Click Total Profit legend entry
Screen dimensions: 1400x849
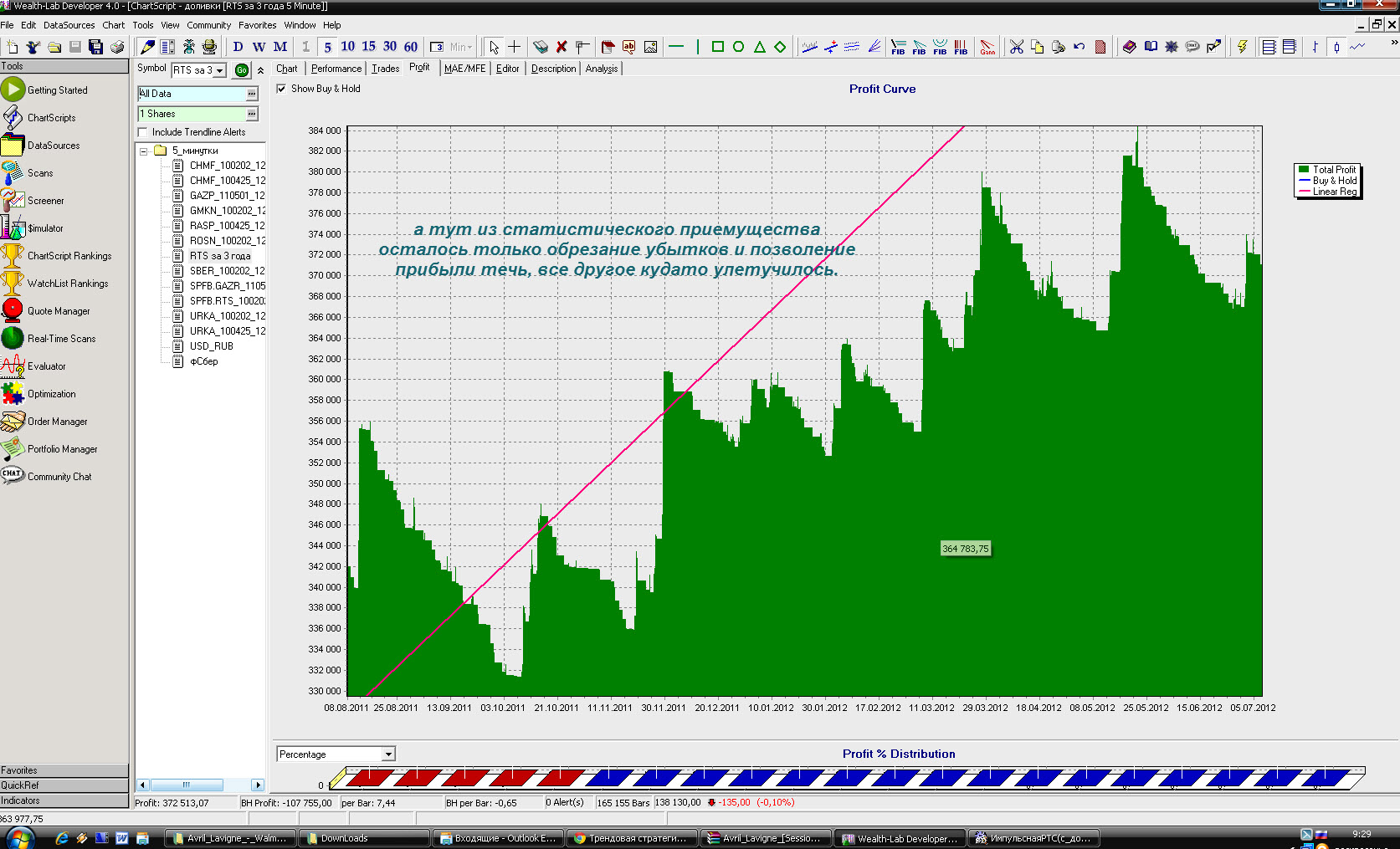click(1327, 170)
